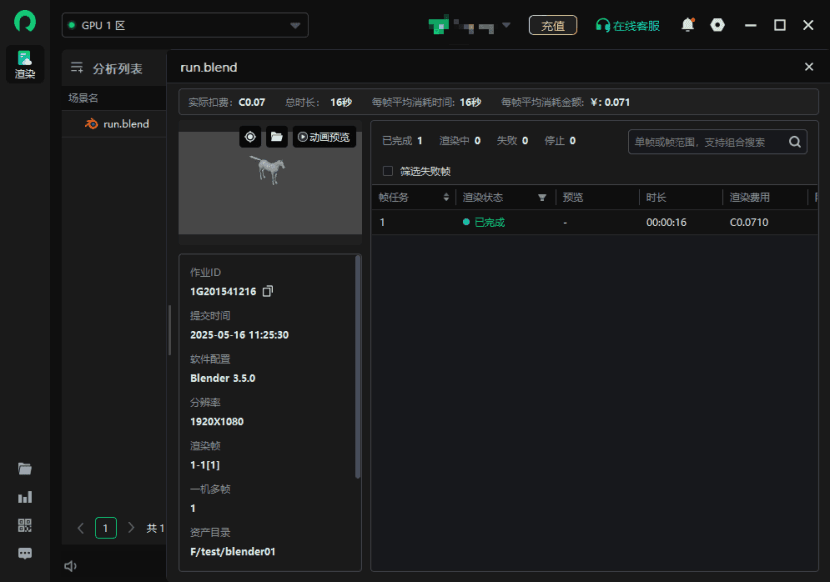Select the frame 1 table row status 已完成
Screen dimensions: 830x583
tap(484, 222)
